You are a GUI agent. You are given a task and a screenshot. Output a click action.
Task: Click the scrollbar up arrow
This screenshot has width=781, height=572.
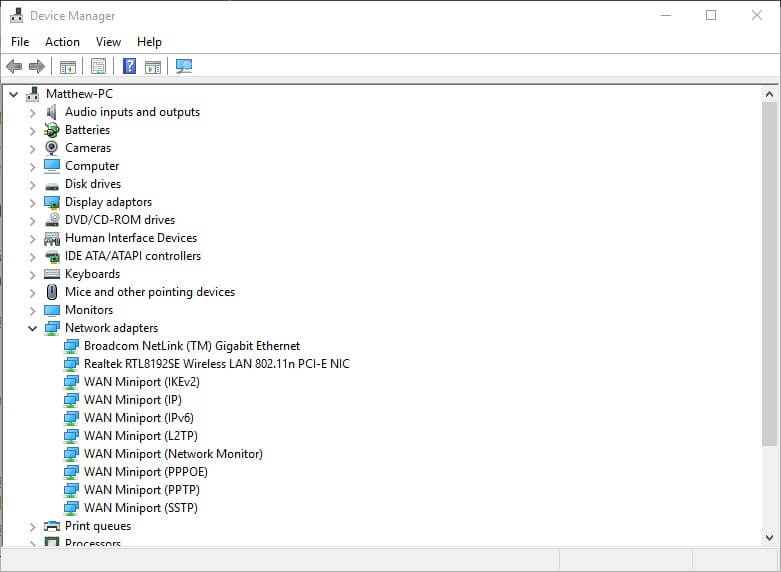(769, 94)
